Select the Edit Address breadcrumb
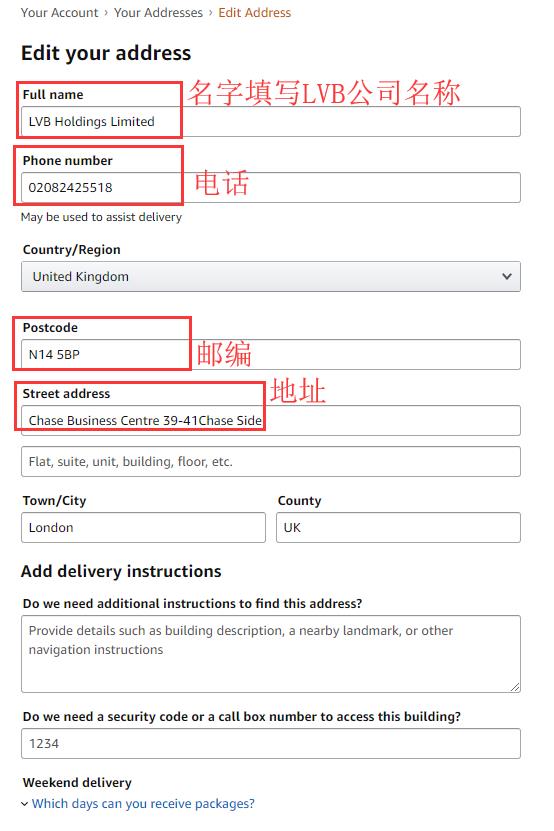 point(254,13)
